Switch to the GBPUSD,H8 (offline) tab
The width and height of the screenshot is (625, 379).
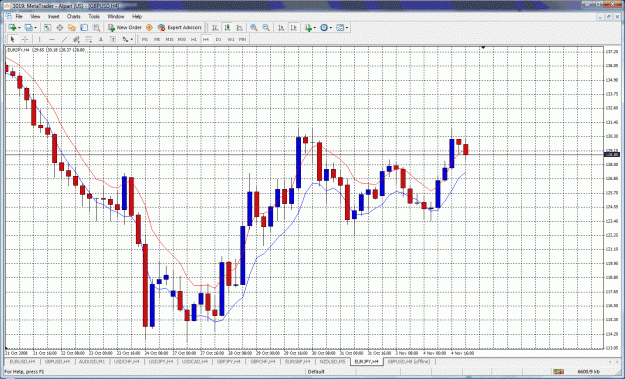(x=409, y=361)
